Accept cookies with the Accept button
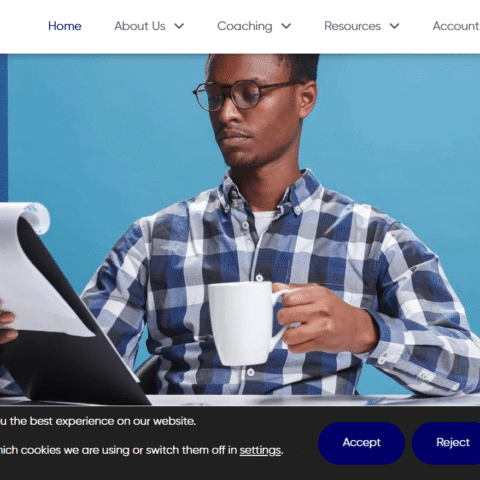This screenshot has width=480, height=480. [362, 443]
